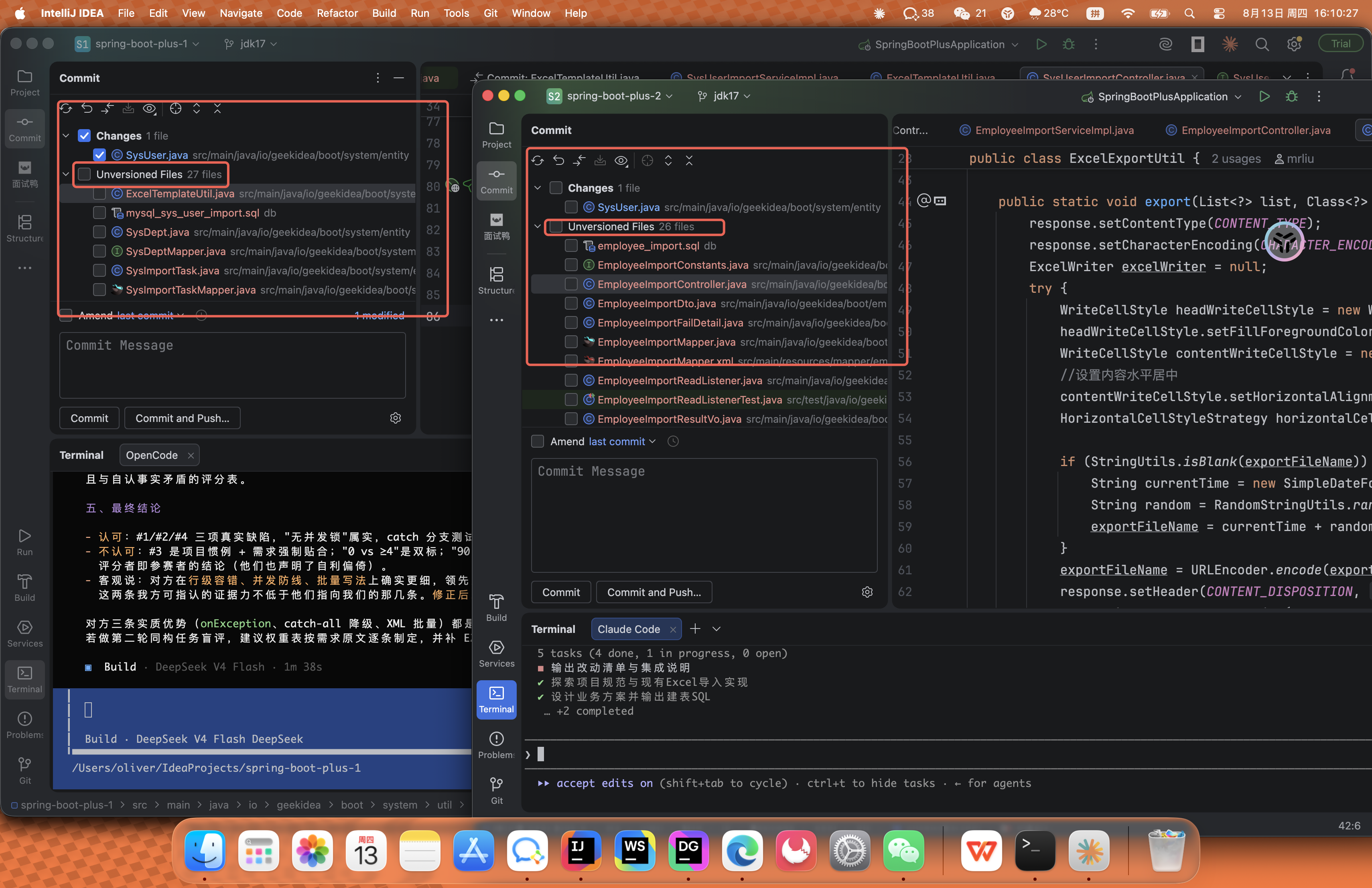Rollback changes in spring-boot-plus-2 Commit toolbar
Screen dimensions: 1372x888
pos(558,161)
